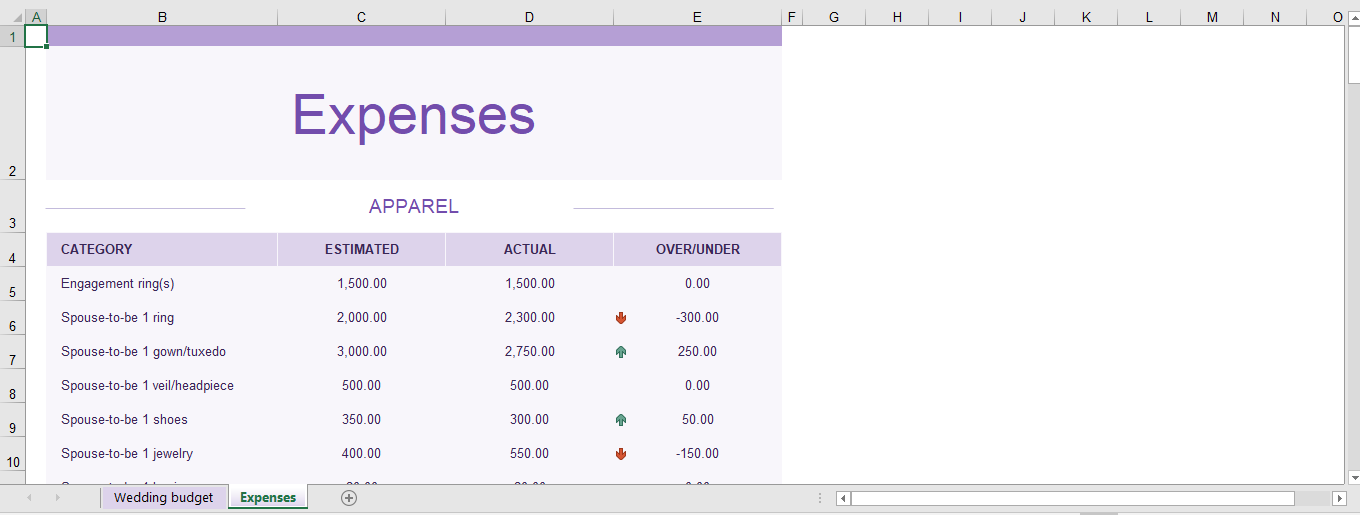
Task: Click the next sheet navigation arrow
Action: (57, 497)
